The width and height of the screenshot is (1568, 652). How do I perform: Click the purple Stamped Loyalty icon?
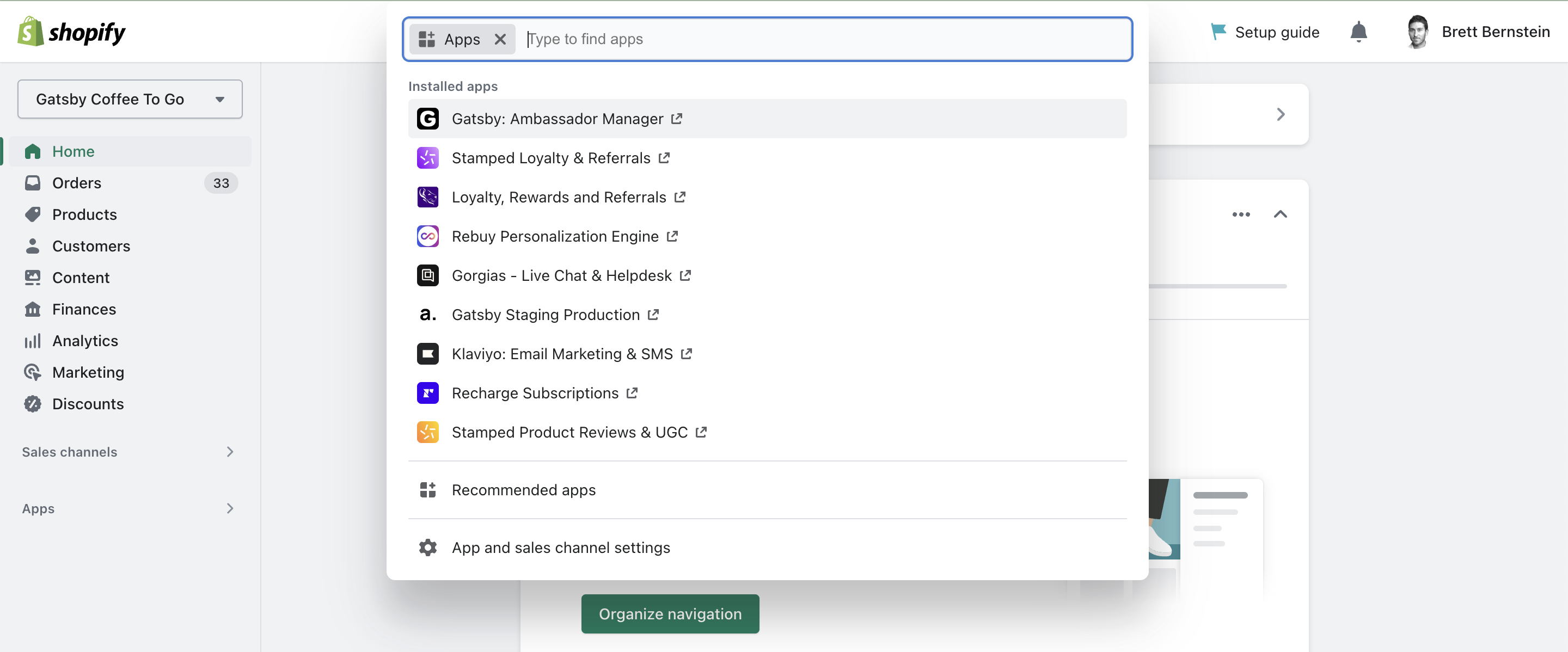[427, 157]
